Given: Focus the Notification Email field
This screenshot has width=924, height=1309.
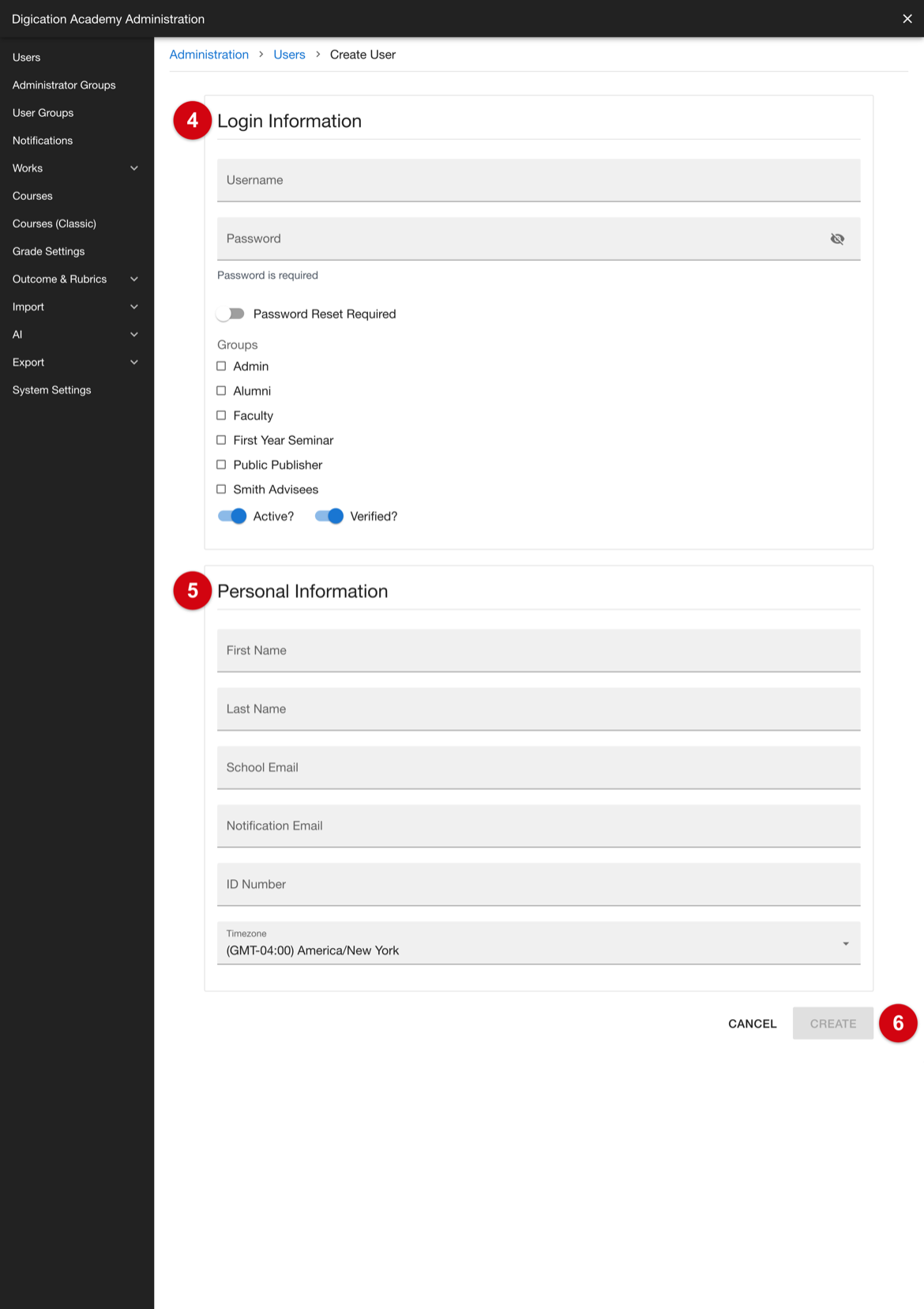Looking at the screenshot, I should point(539,826).
